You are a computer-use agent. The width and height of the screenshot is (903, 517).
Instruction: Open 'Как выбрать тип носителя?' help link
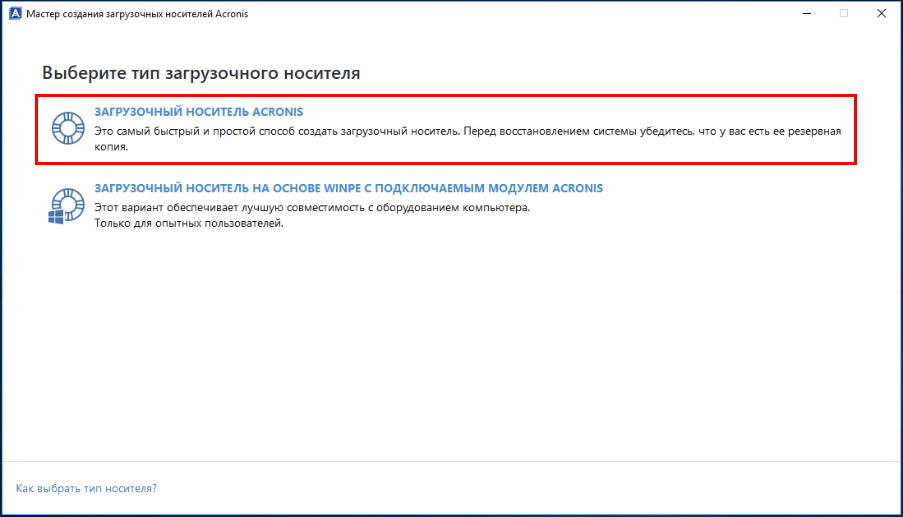point(86,488)
